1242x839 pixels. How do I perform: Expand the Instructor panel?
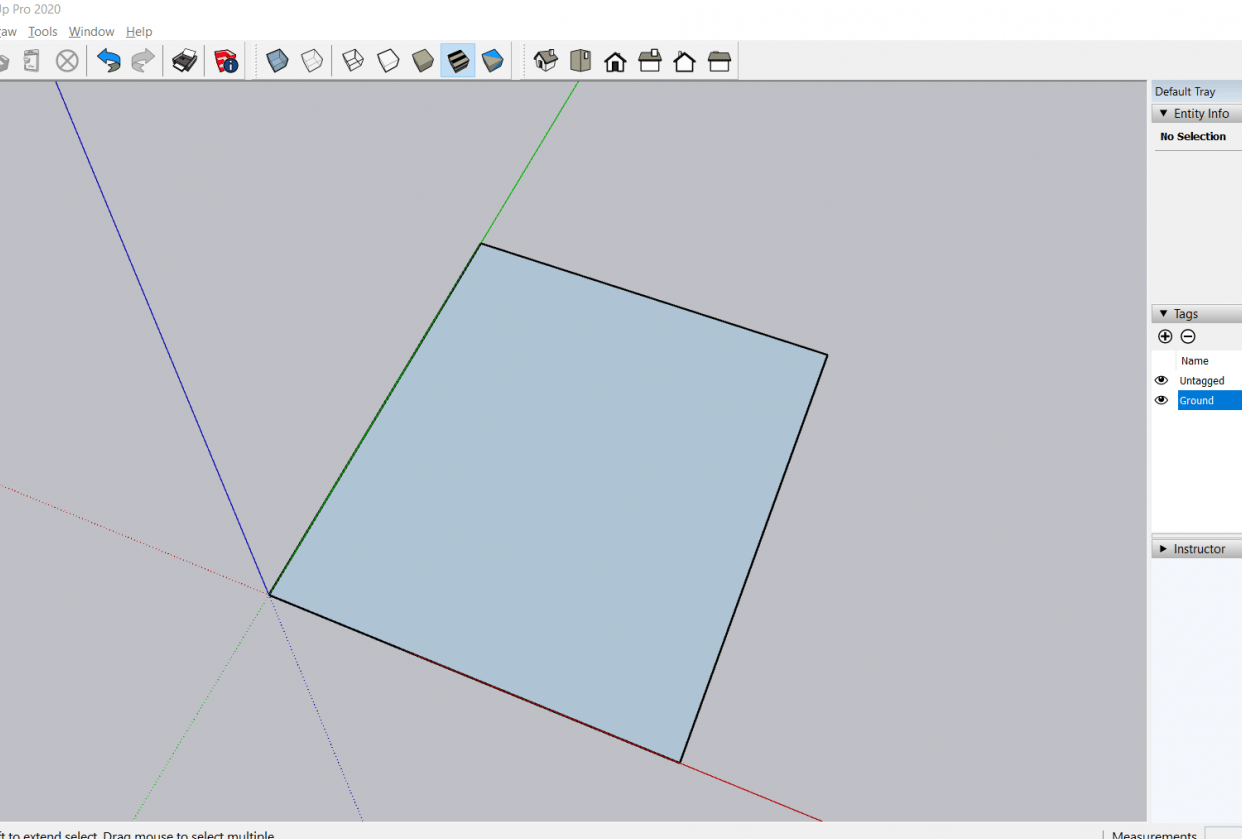[1164, 549]
